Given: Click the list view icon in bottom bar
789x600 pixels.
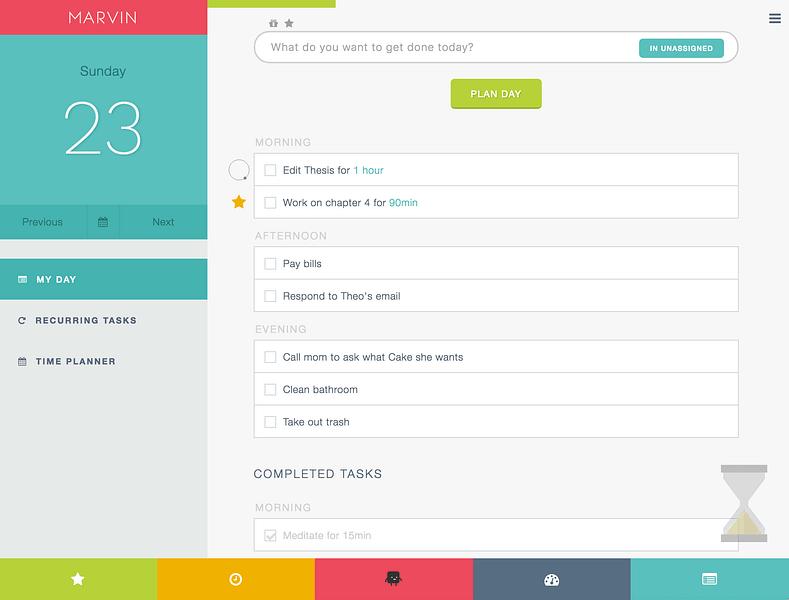Looking at the screenshot, I should pyautogui.click(x=709, y=579).
